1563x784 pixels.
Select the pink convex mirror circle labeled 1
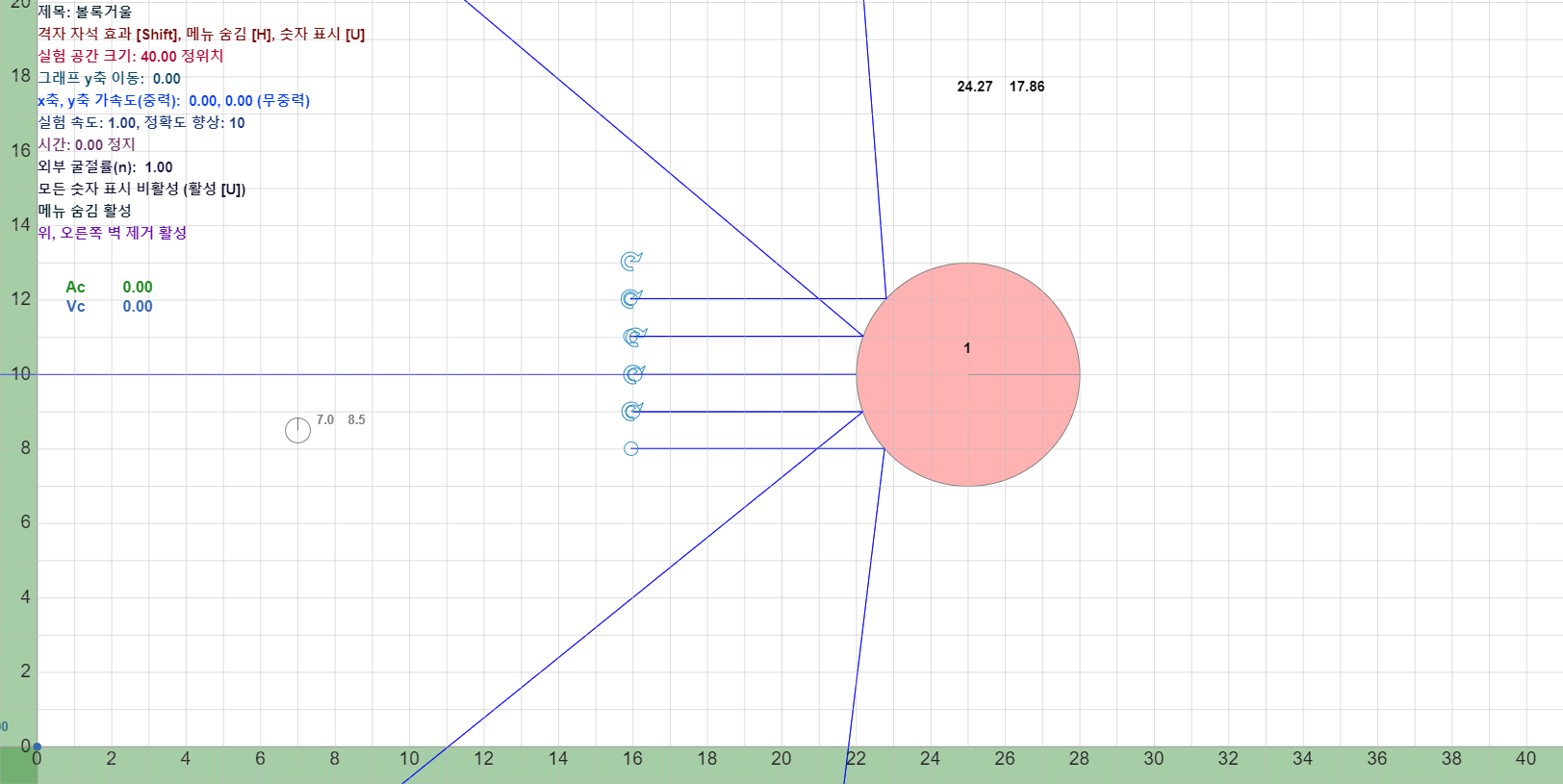point(968,374)
